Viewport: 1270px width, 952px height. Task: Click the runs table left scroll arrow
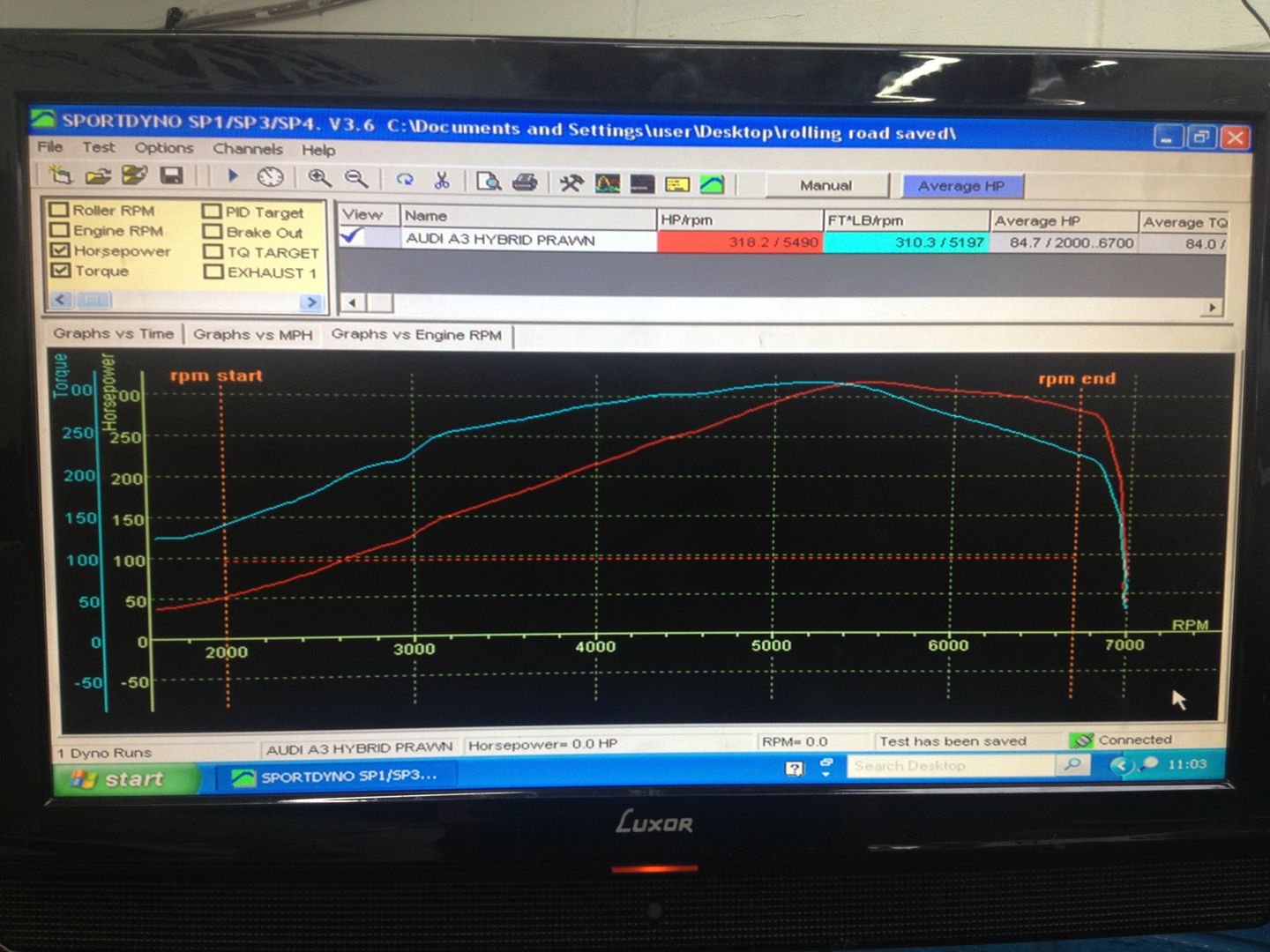pyautogui.click(x=353, y=303)
